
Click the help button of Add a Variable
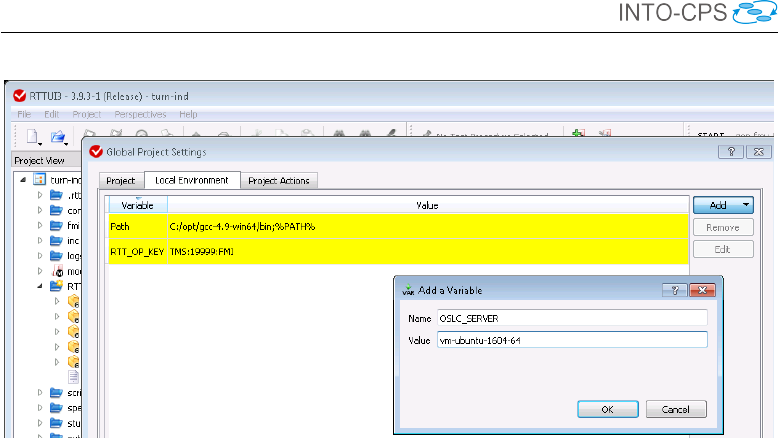point(675,290)
